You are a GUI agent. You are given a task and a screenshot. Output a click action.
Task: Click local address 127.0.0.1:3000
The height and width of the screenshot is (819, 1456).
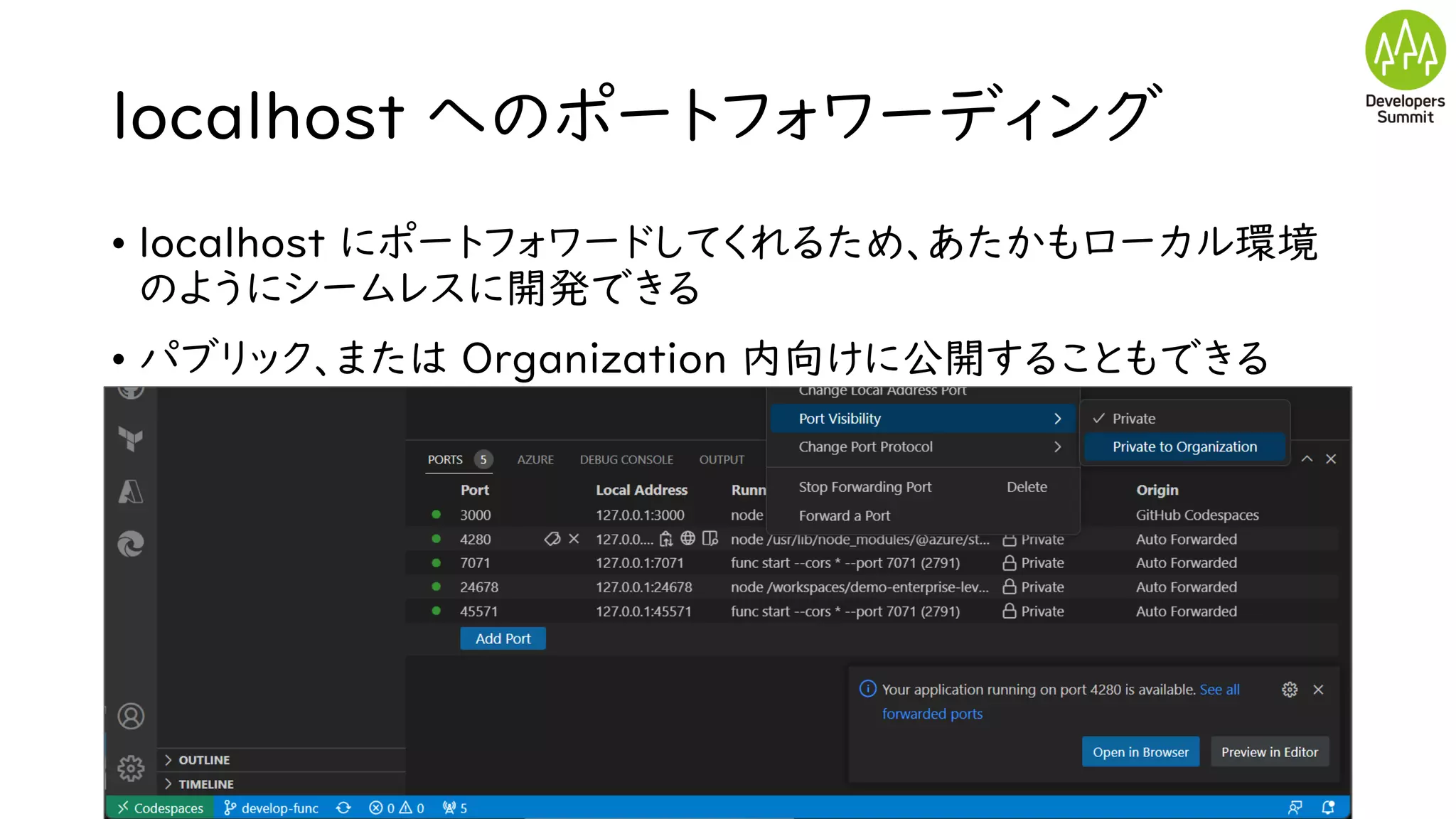pos(640,515)
